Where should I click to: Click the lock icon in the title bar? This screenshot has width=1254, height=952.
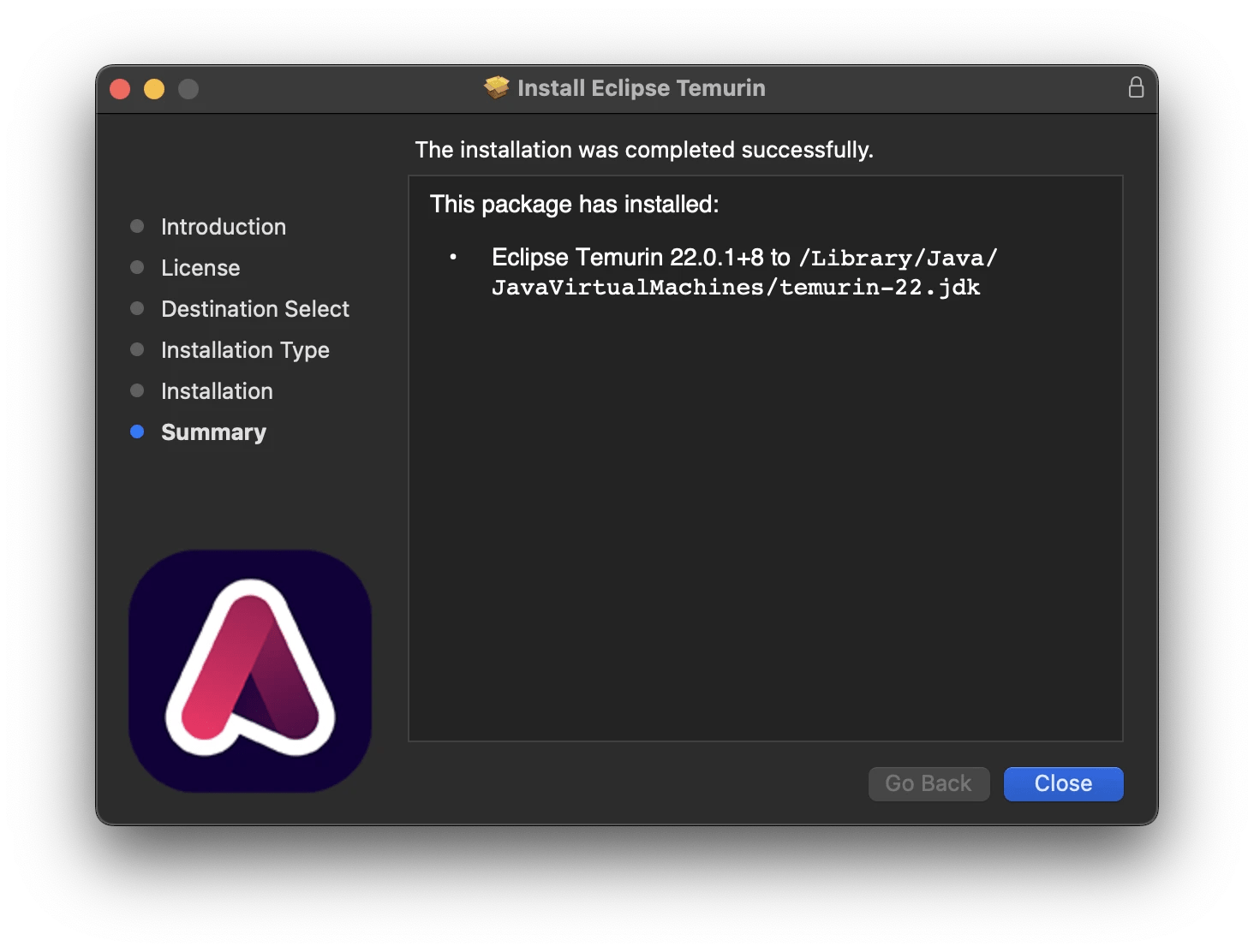[x=1136, y=87]
